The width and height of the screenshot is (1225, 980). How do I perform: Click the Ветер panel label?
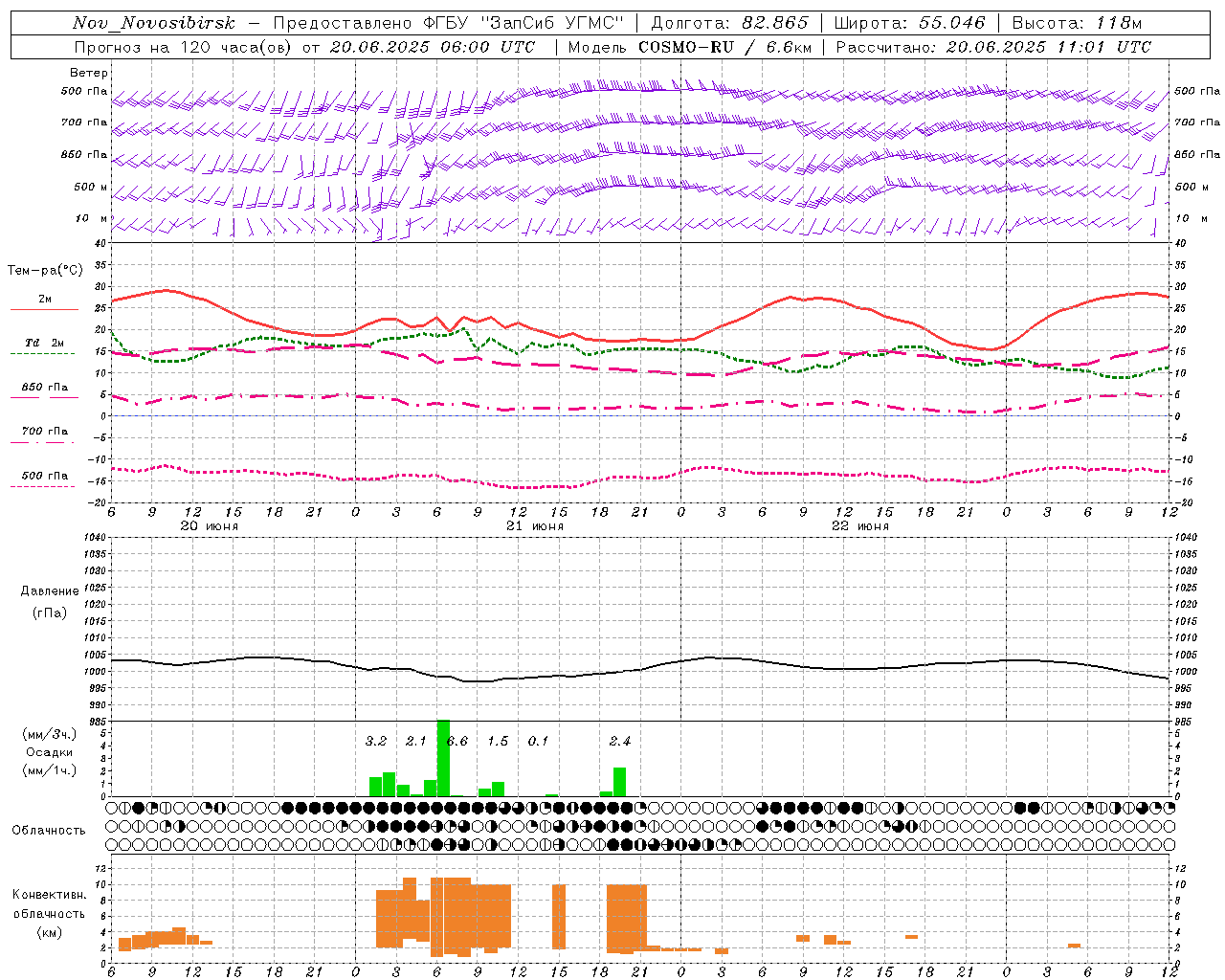click(89, 73)
